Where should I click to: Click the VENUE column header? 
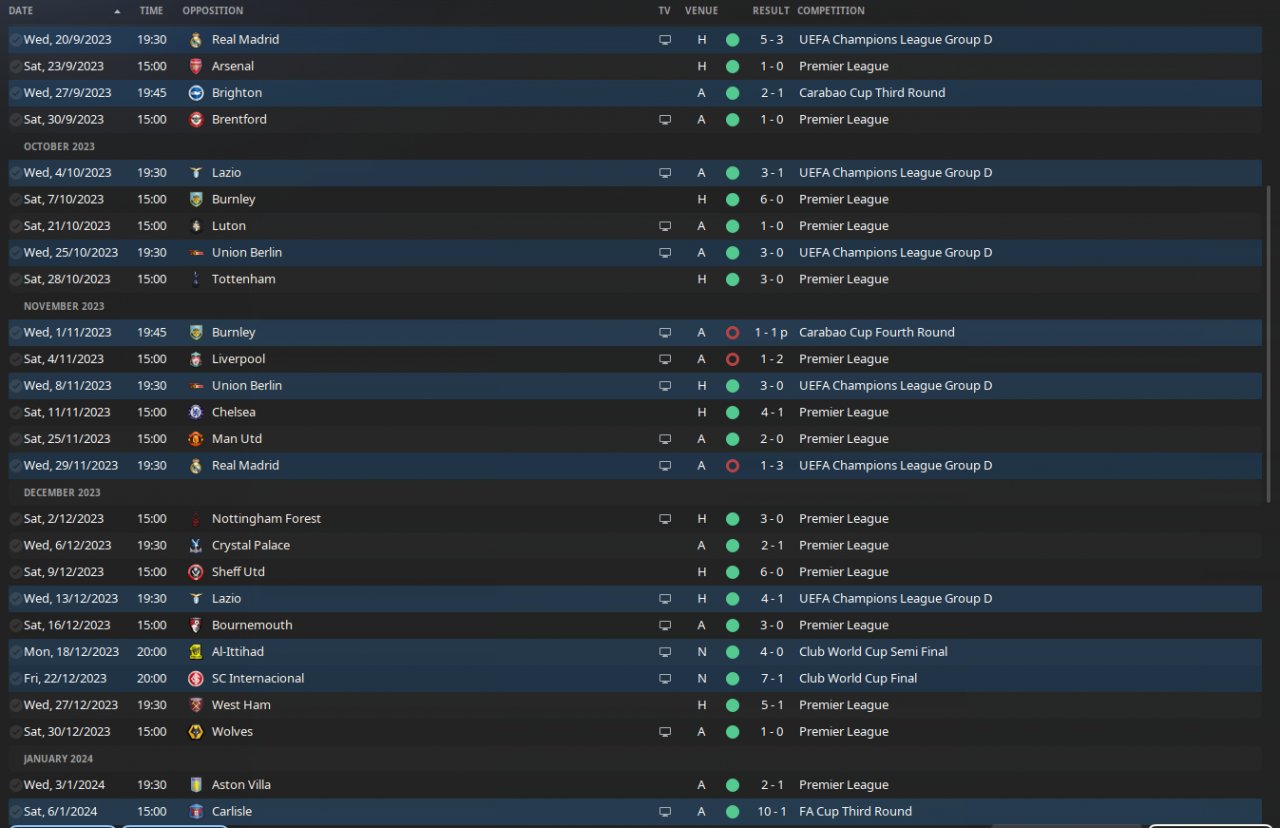(x=701, y=11)
